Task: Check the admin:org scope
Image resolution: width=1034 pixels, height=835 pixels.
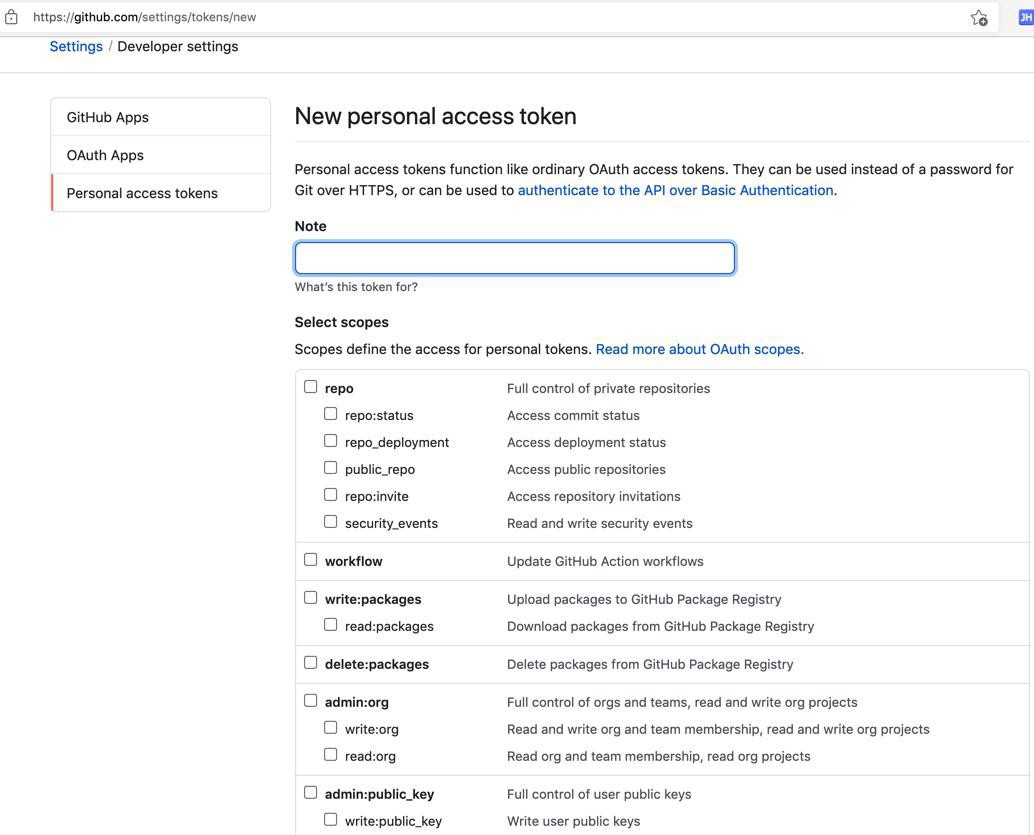Action: (x=311, y=701)
